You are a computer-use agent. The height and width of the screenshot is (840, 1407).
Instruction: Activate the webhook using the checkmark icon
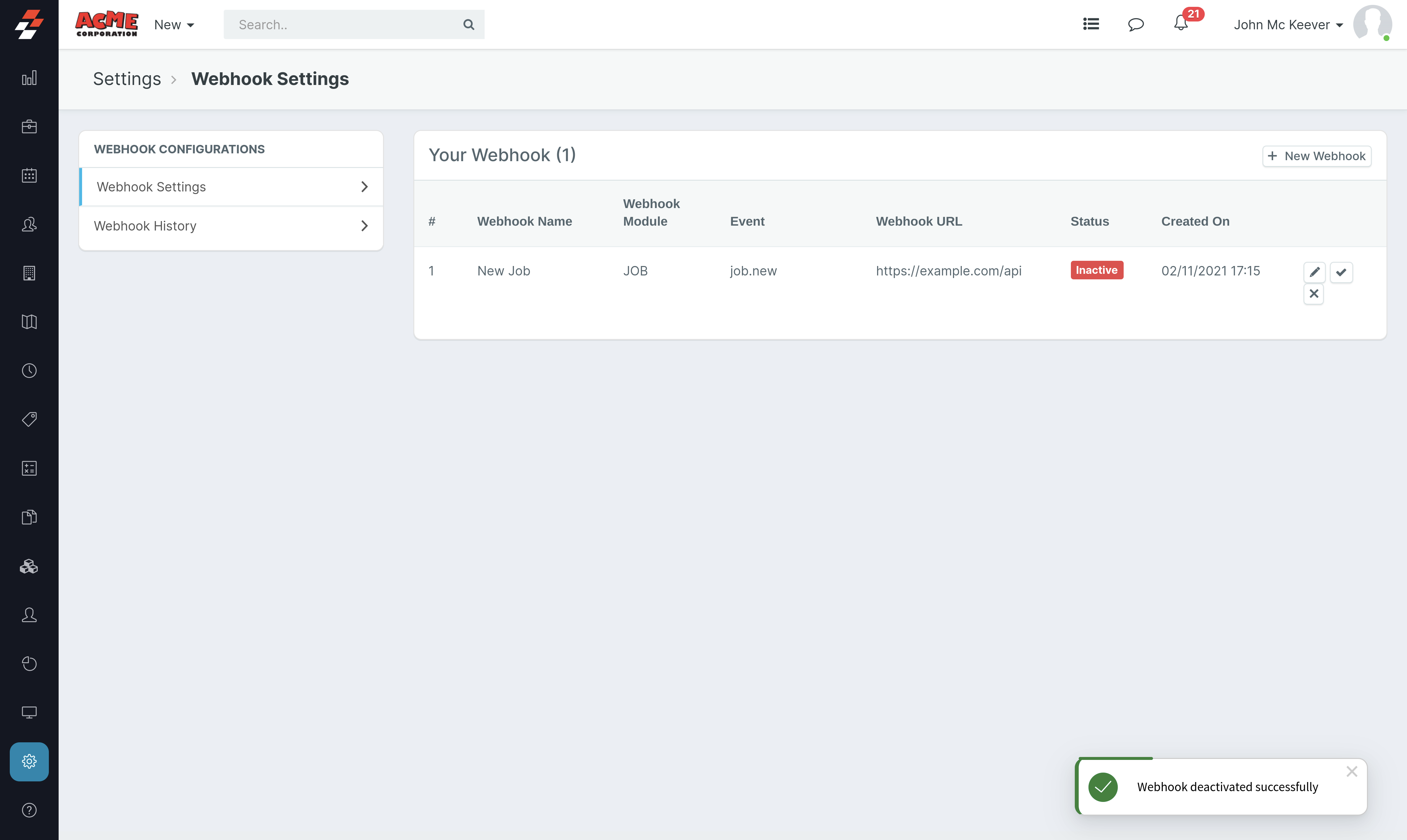click(1341, 272)
